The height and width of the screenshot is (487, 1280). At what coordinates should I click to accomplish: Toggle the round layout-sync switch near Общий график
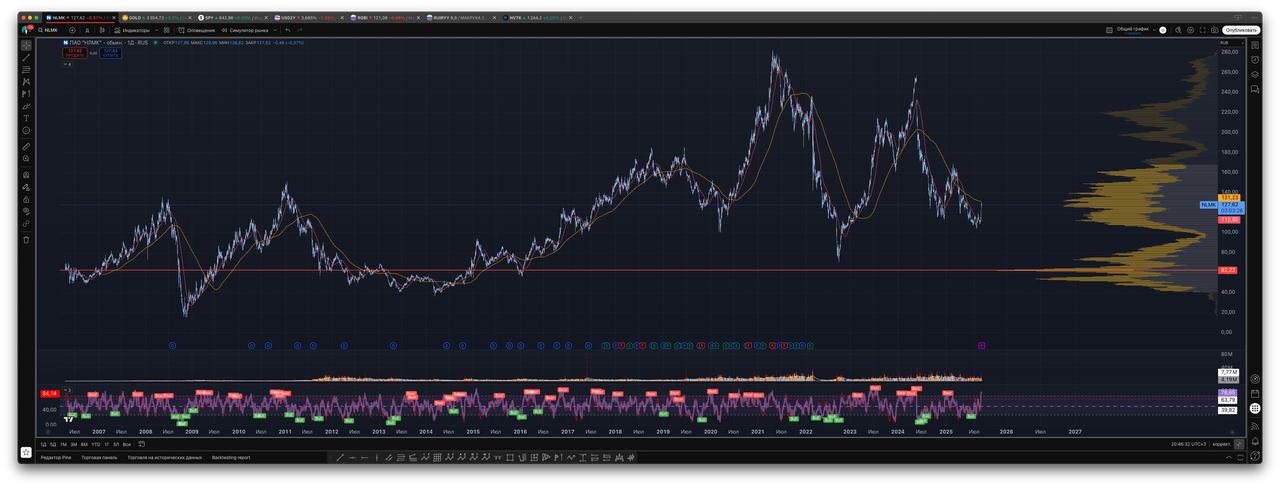pos(1164,30)
